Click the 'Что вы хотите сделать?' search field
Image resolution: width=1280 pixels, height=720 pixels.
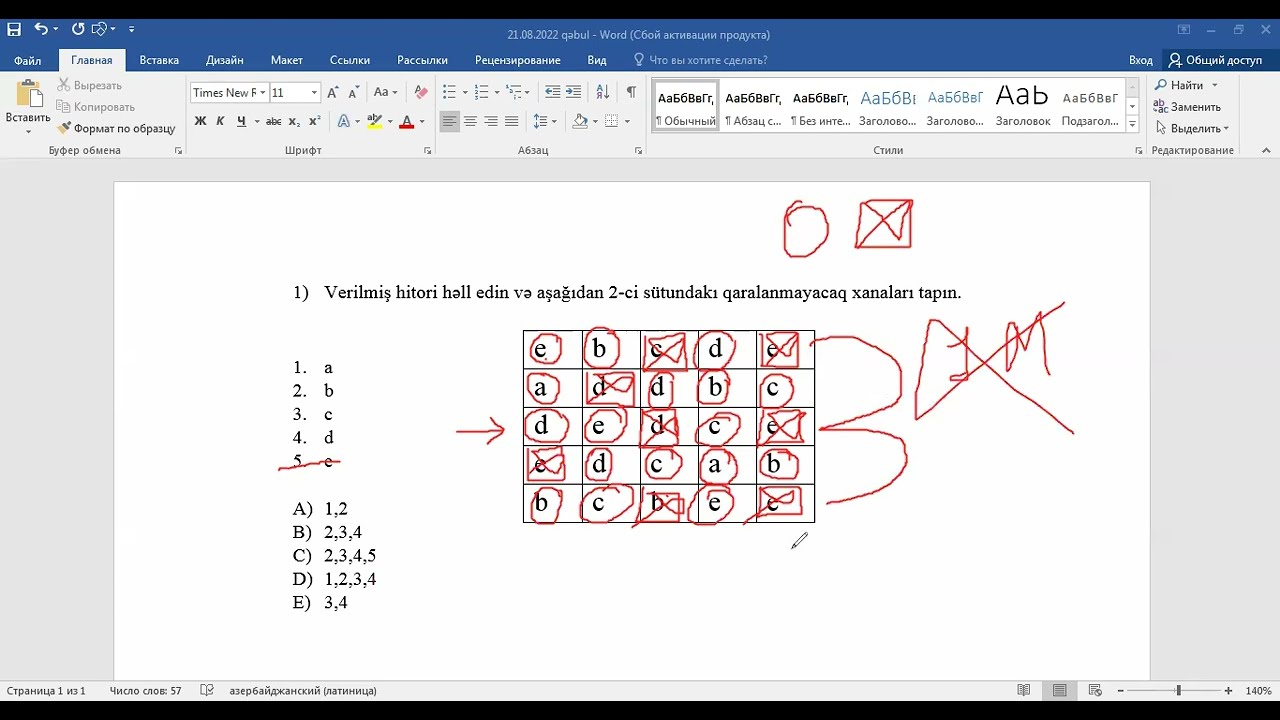pos(700,60)
